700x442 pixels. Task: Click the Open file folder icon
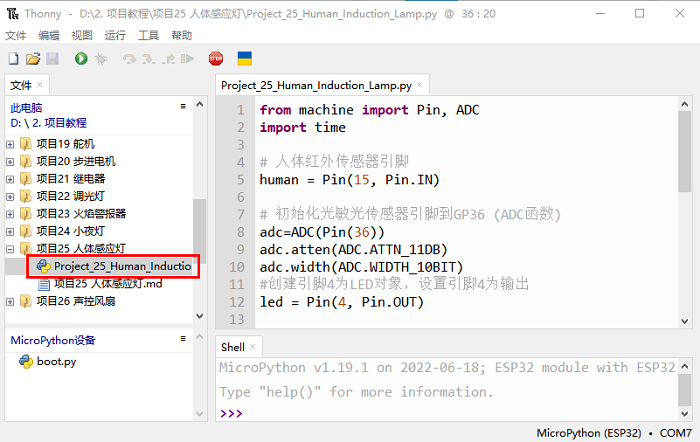click(x=32, y=60)
